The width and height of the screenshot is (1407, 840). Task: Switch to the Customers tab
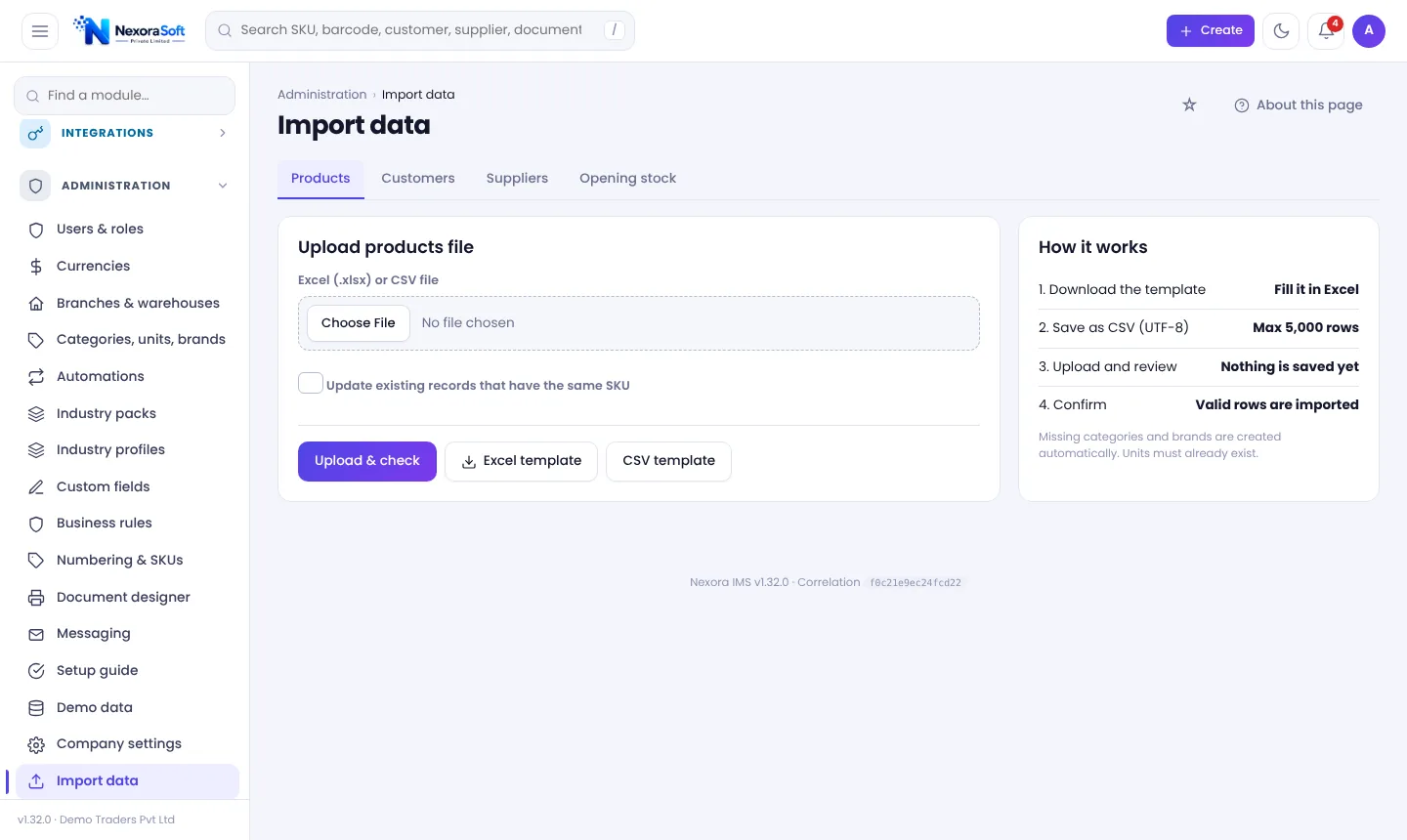pos(418,179)
